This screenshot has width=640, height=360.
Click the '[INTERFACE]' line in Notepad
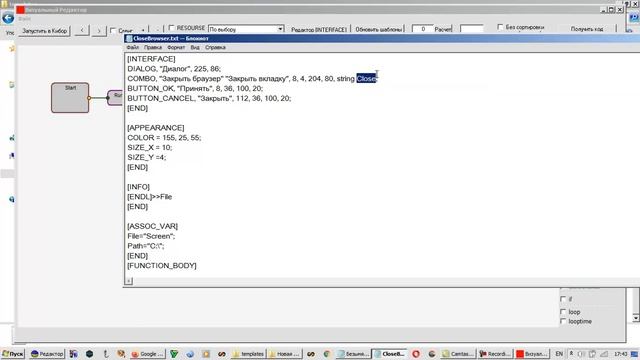tap(151, 59)
